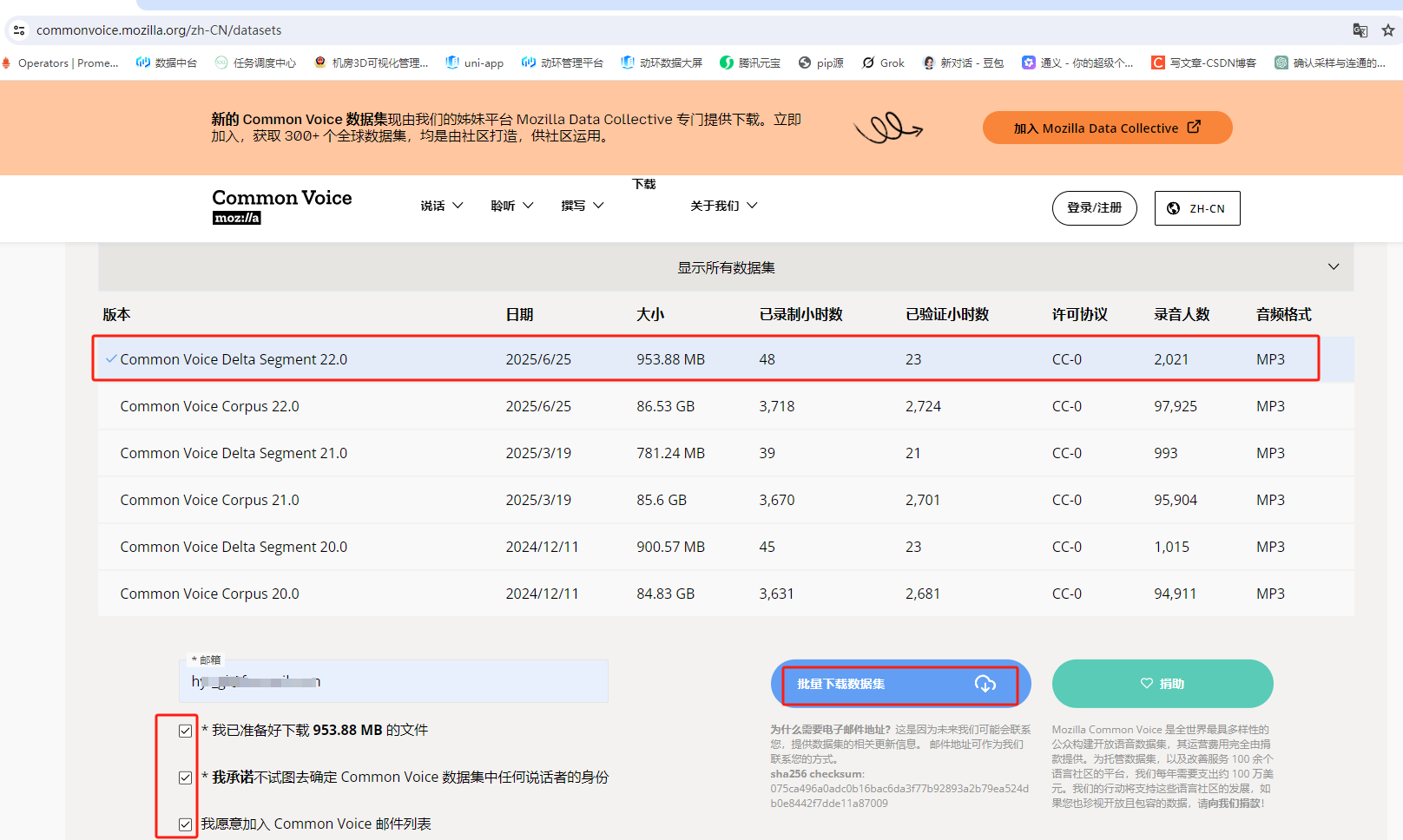Image resolution: width=1403 pixels, height=840 pixels.
Task: Expand the 聆听 dropdown menu
Action: coord(512,206)
